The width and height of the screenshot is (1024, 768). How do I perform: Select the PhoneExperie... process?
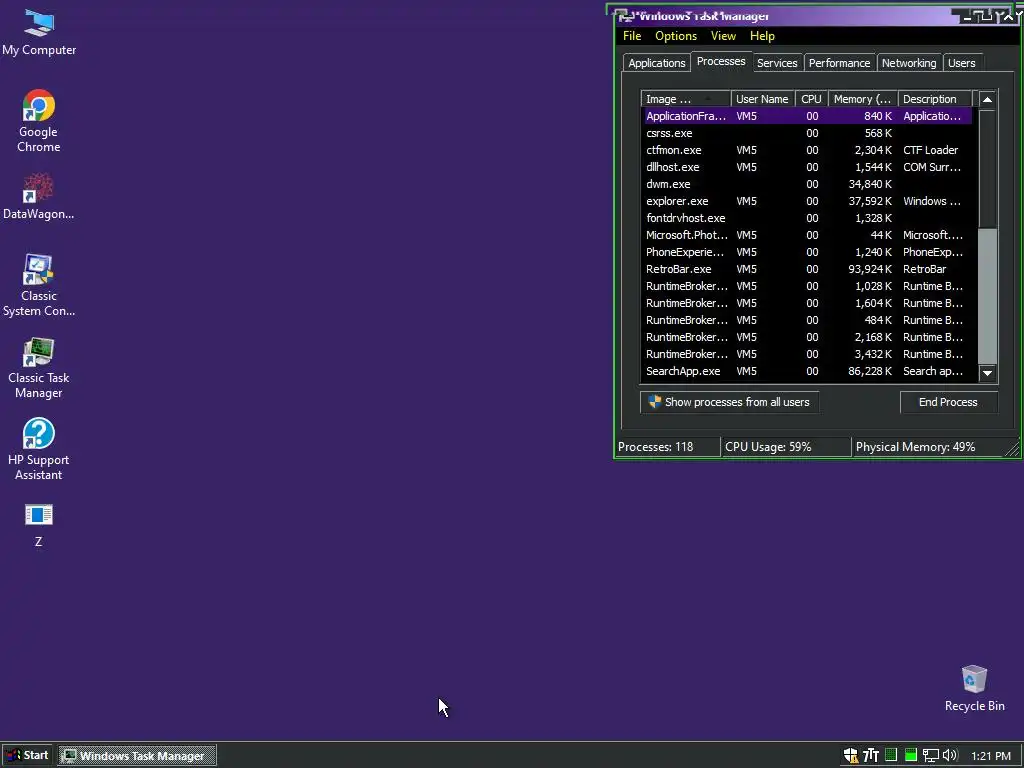point(807,252)
